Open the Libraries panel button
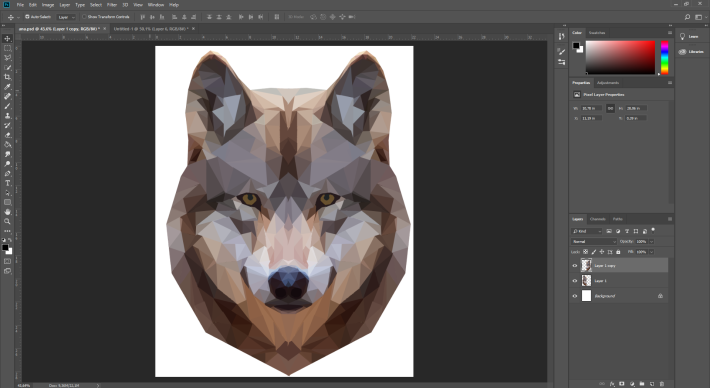This screenshot has height=388, width=710. (x=691, y=52)
